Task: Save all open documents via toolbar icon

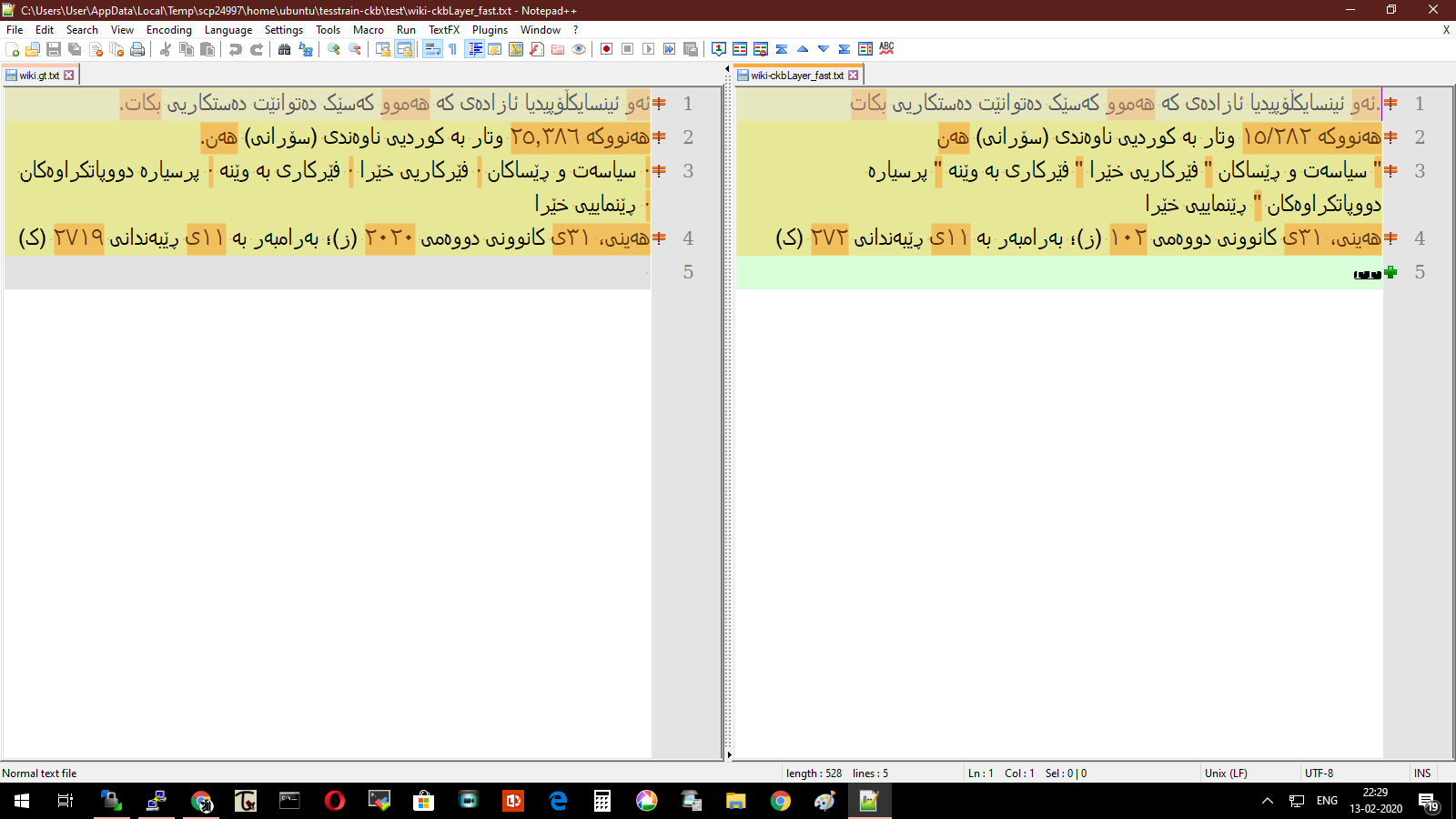Action: pyautogui.click(x=75, y=49)
